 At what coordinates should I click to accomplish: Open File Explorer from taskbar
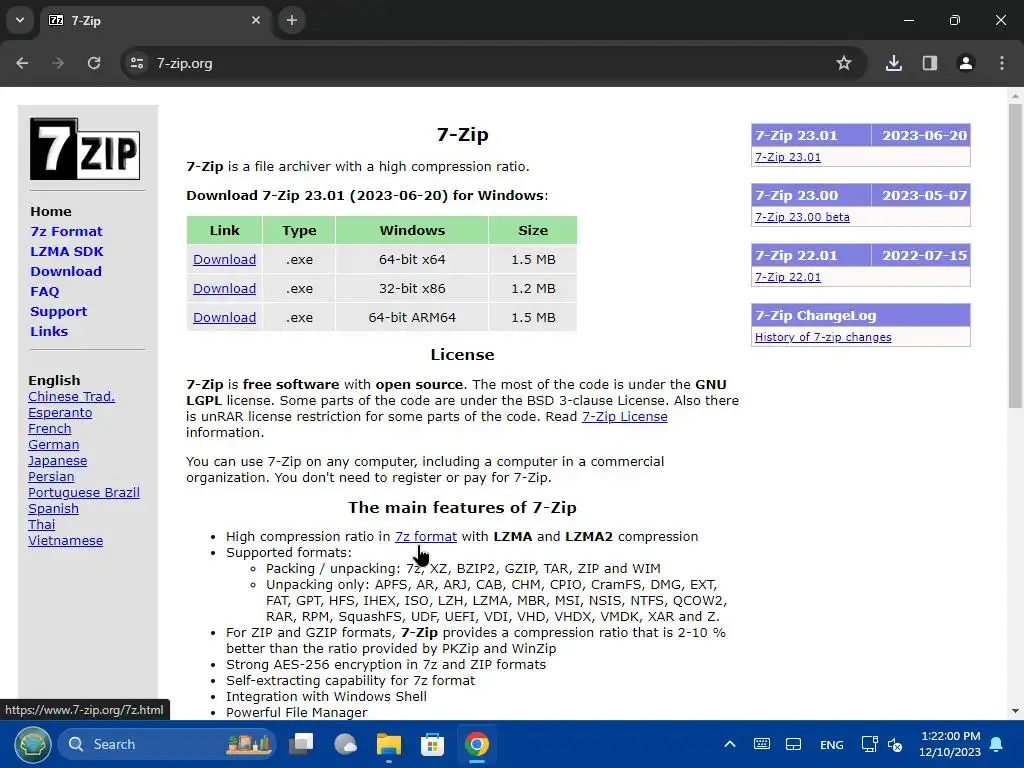click(x=389, y=744)
